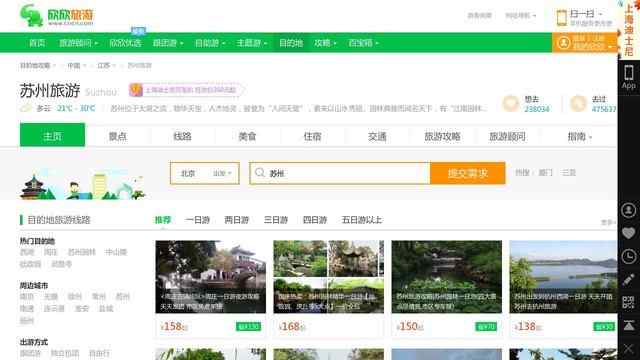Open the ¥138 lake tour card thumbnail

click(563, 277)
